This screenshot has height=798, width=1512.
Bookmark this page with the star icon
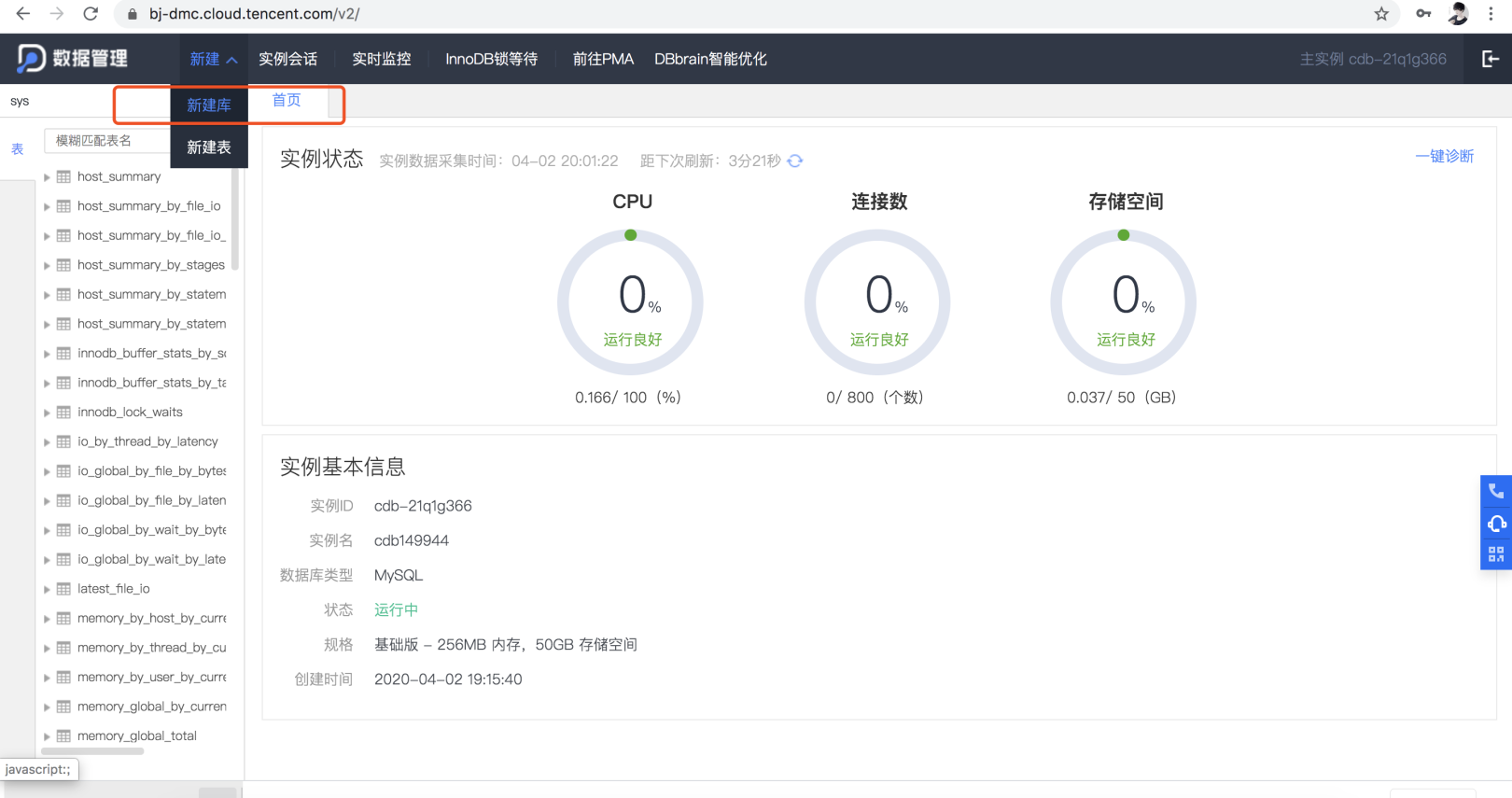tap(1381, 14)
